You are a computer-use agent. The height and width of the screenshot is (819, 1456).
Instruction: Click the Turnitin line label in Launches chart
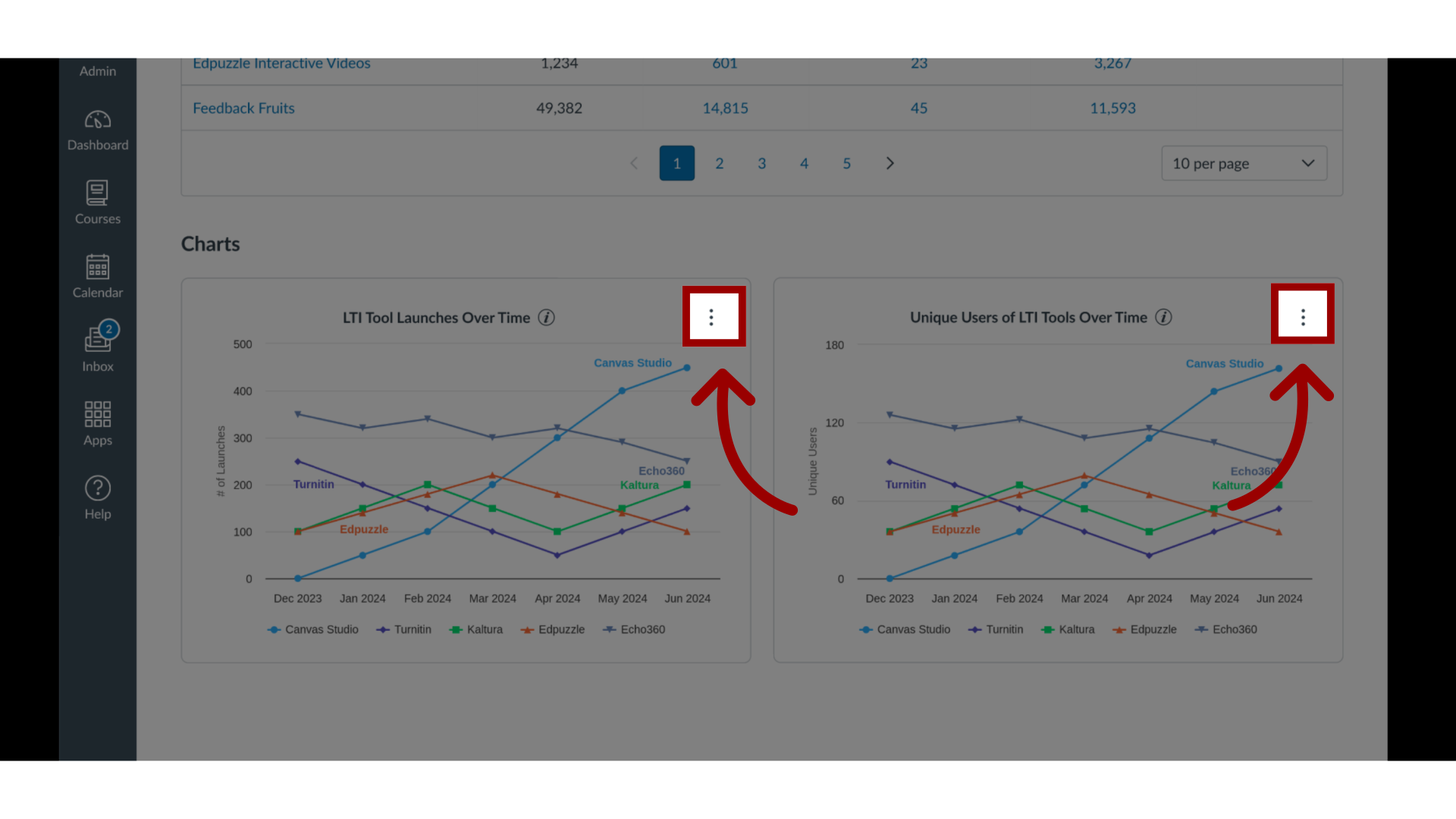pos(314,484)
